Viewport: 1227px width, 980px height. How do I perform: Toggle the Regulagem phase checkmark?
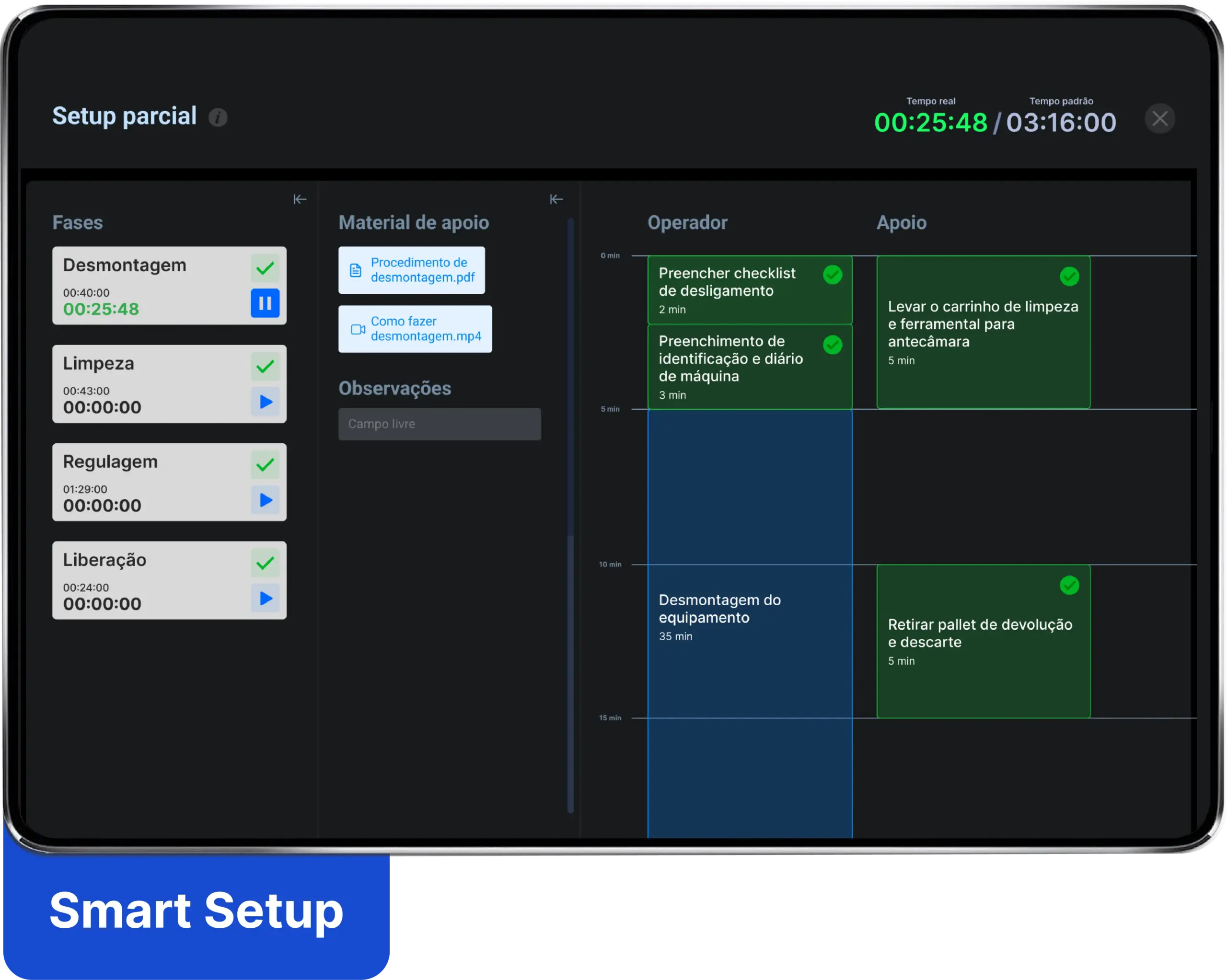[x=265, y=465]
